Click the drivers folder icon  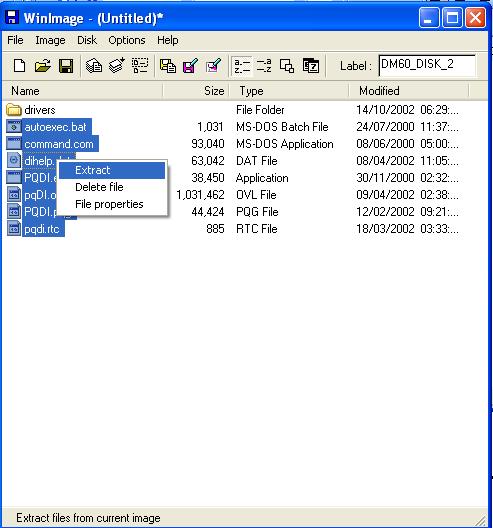[x=14, y=110]
